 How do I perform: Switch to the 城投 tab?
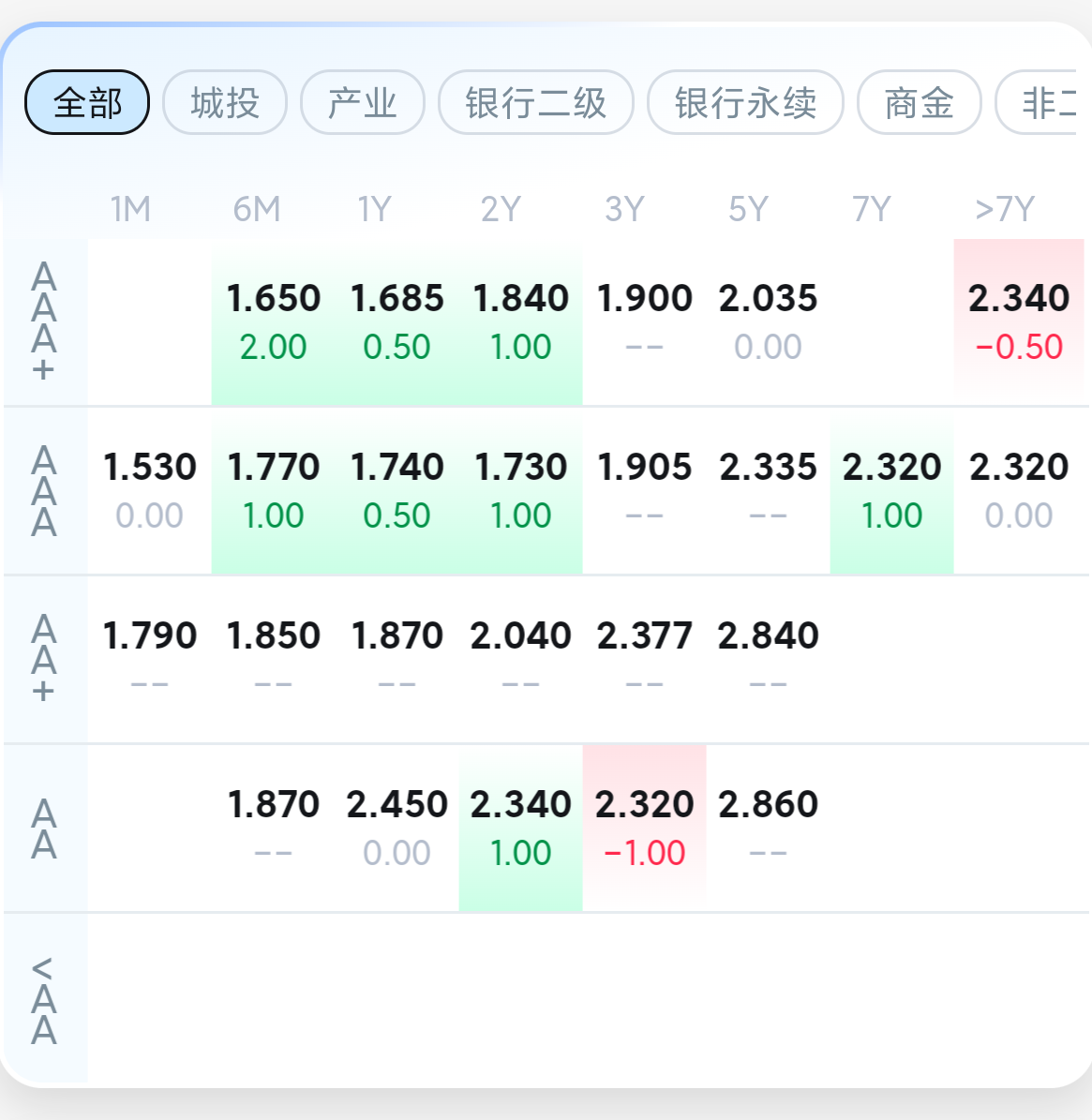click(x=225, y=102)
